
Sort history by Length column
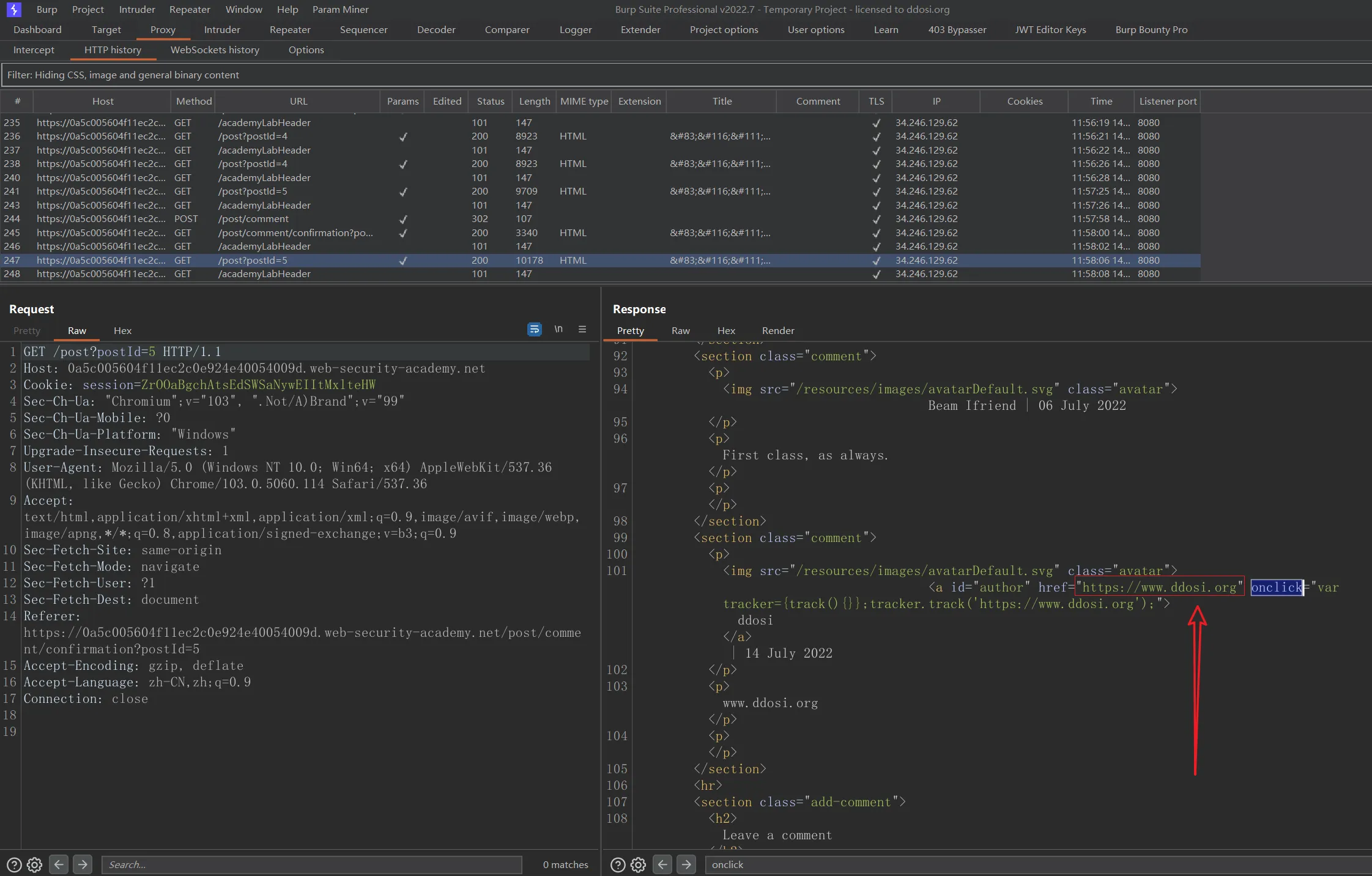point(535,101)
